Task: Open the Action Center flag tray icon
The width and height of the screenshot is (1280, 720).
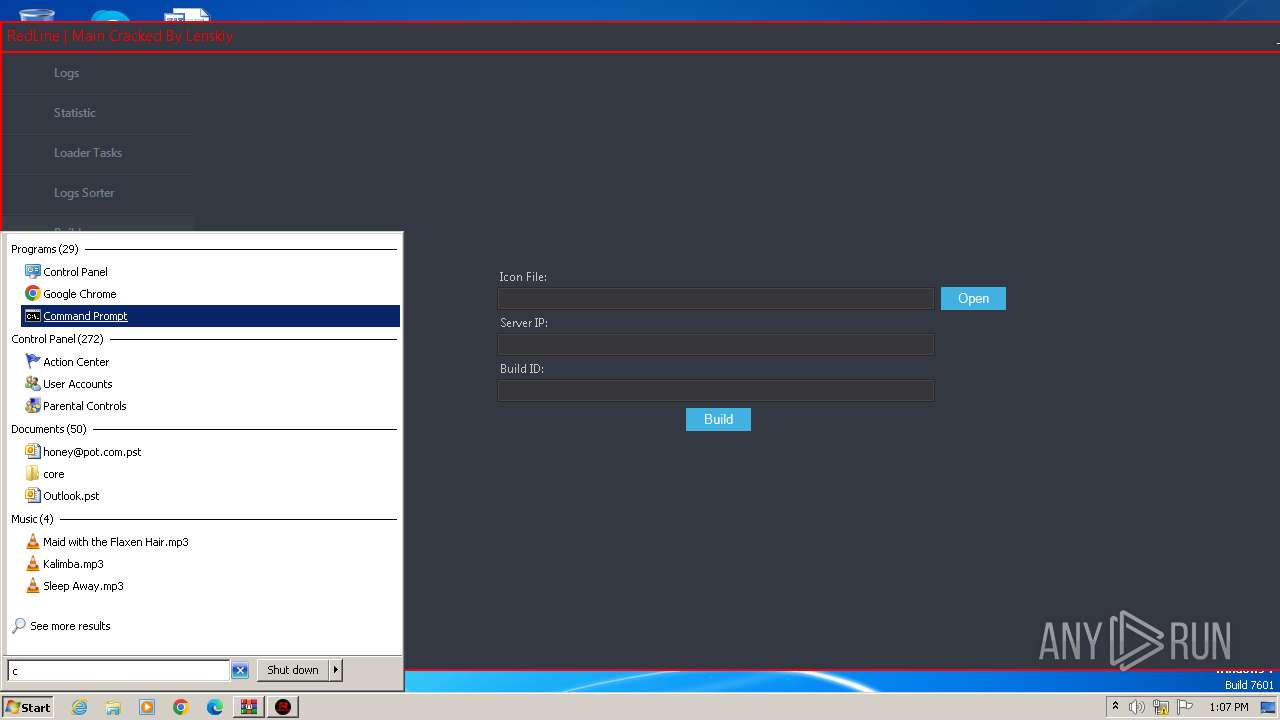Action: (x=1185, y=707)
